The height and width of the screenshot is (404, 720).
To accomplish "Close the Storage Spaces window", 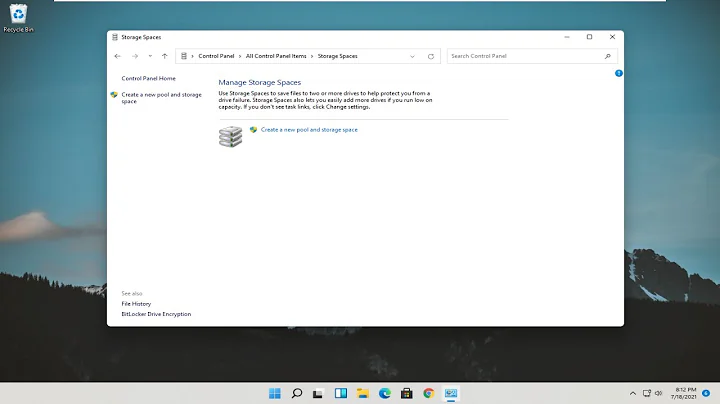I will point(612,37).
